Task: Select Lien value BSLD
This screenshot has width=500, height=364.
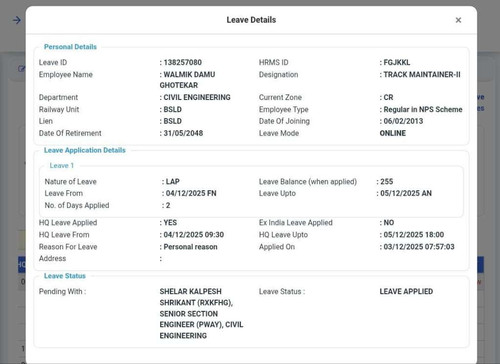Action: pos(173,121)
